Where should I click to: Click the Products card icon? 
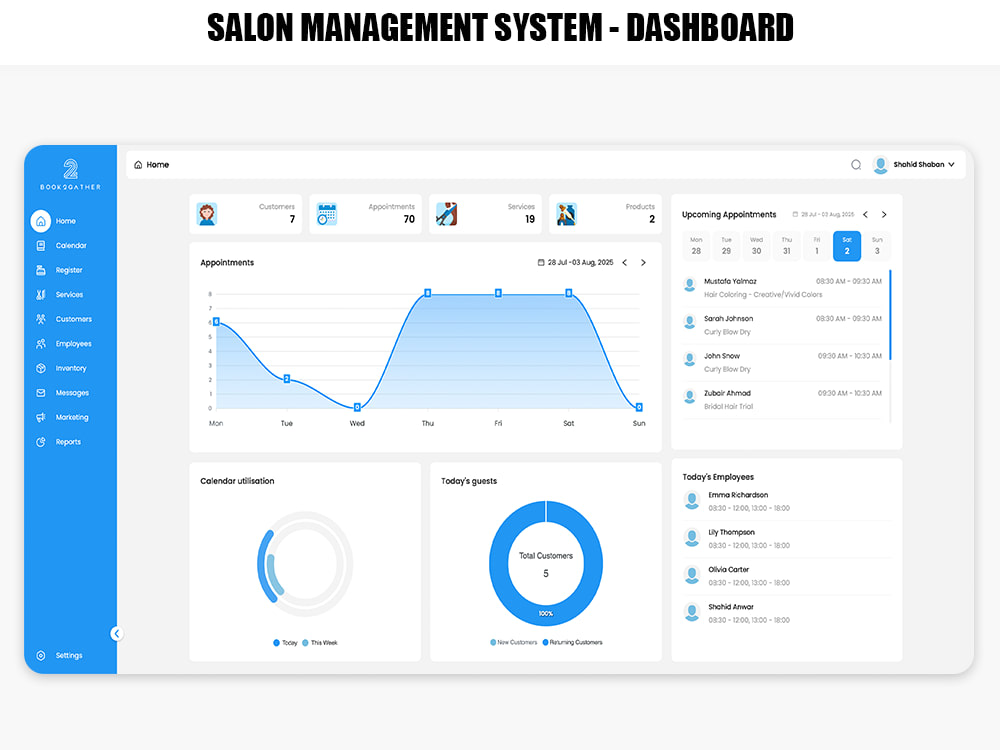pos(566,214)
